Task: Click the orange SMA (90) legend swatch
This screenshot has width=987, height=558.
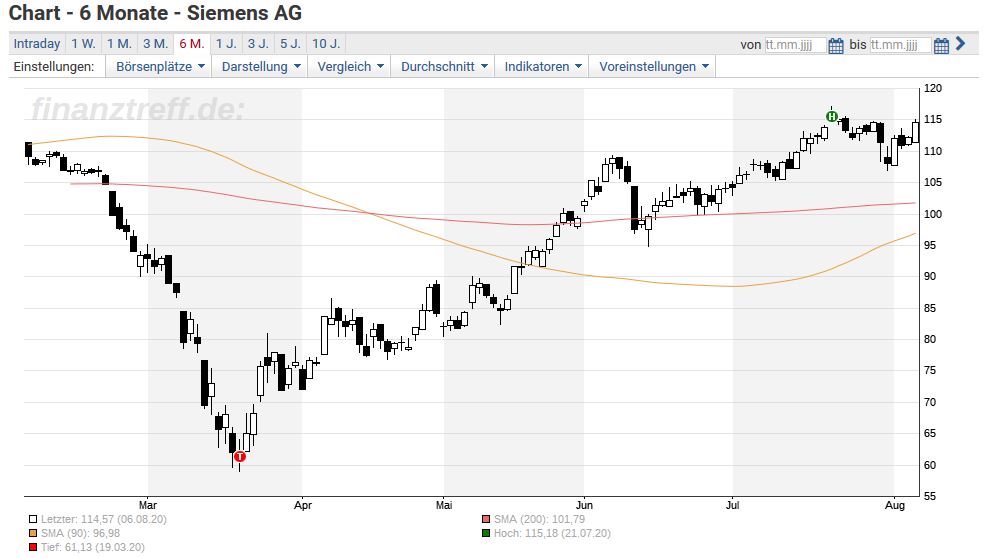Action: 33,533
